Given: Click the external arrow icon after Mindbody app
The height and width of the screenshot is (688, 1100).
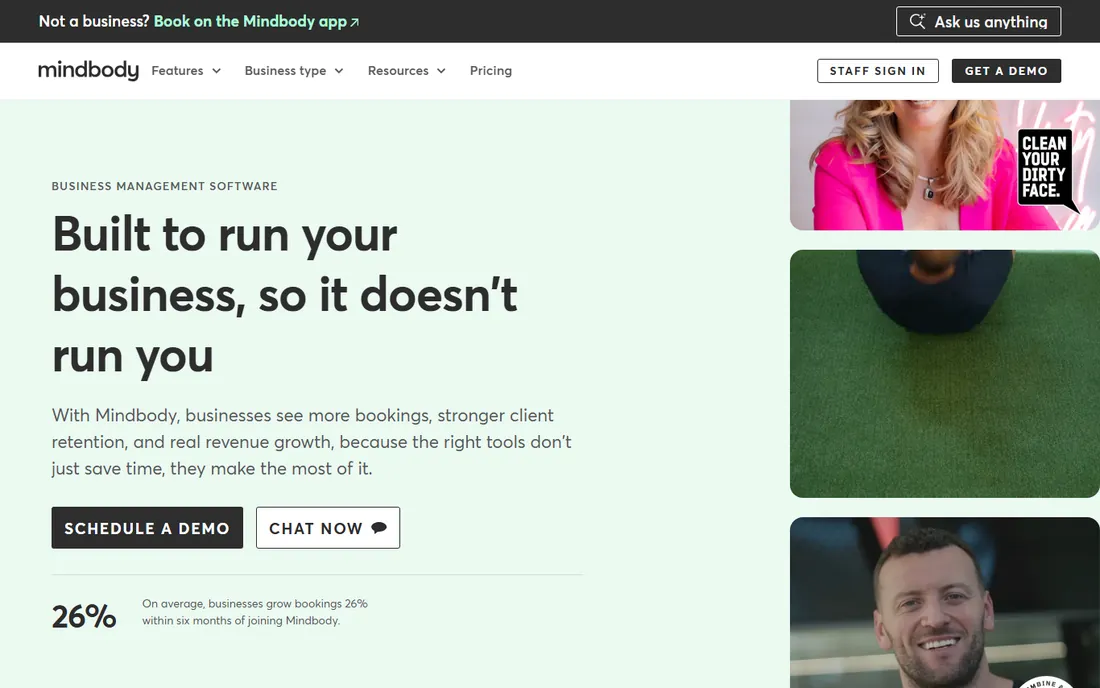Looking at the screenshot, I should pyautogui.click(x=355, y=22).
